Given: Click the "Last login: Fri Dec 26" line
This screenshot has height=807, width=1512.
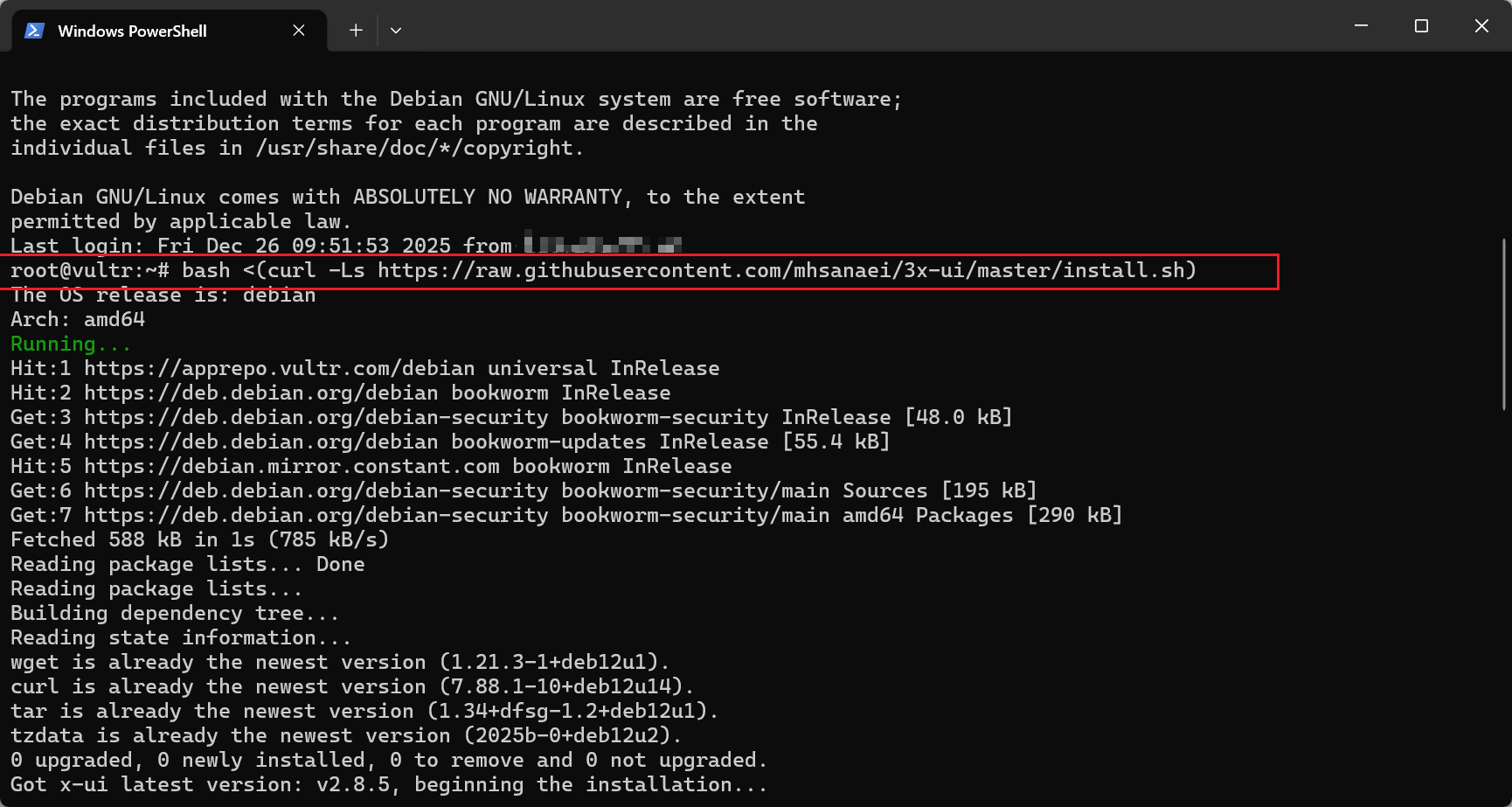Looking at the screenshot, I should [346, 246].
